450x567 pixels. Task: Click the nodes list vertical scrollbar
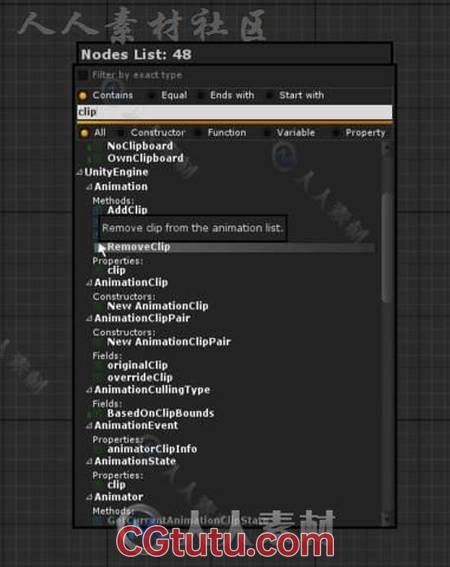(387, 248)
